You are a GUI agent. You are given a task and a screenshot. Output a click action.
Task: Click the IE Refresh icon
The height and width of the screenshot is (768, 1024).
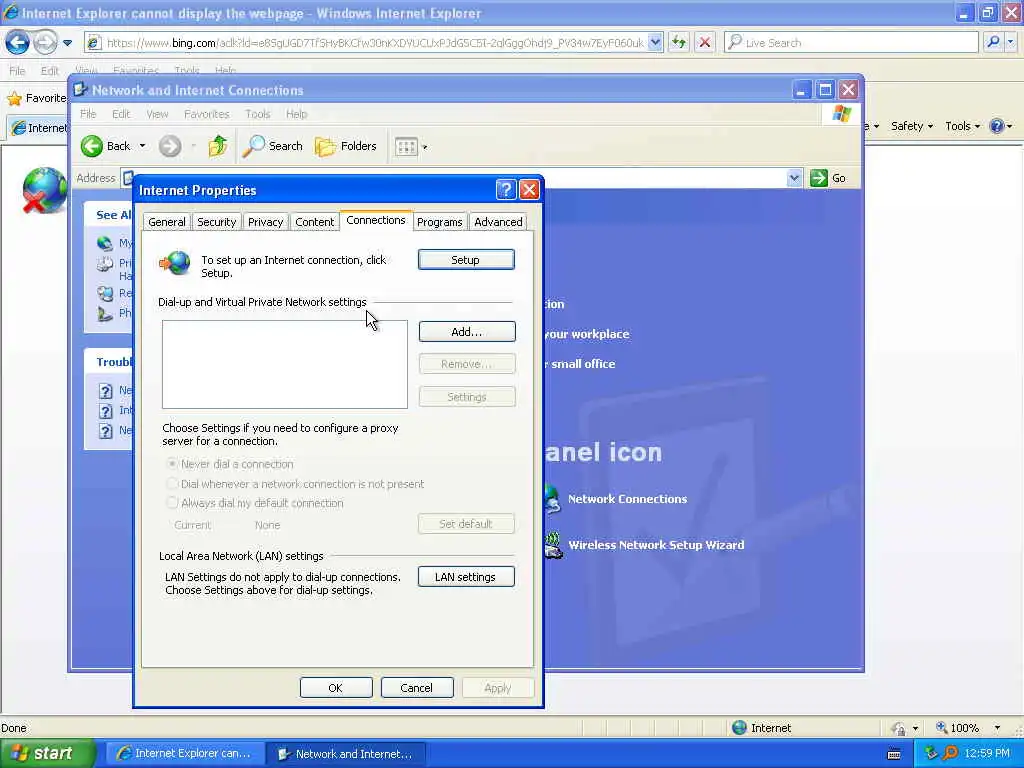point(679,42)
